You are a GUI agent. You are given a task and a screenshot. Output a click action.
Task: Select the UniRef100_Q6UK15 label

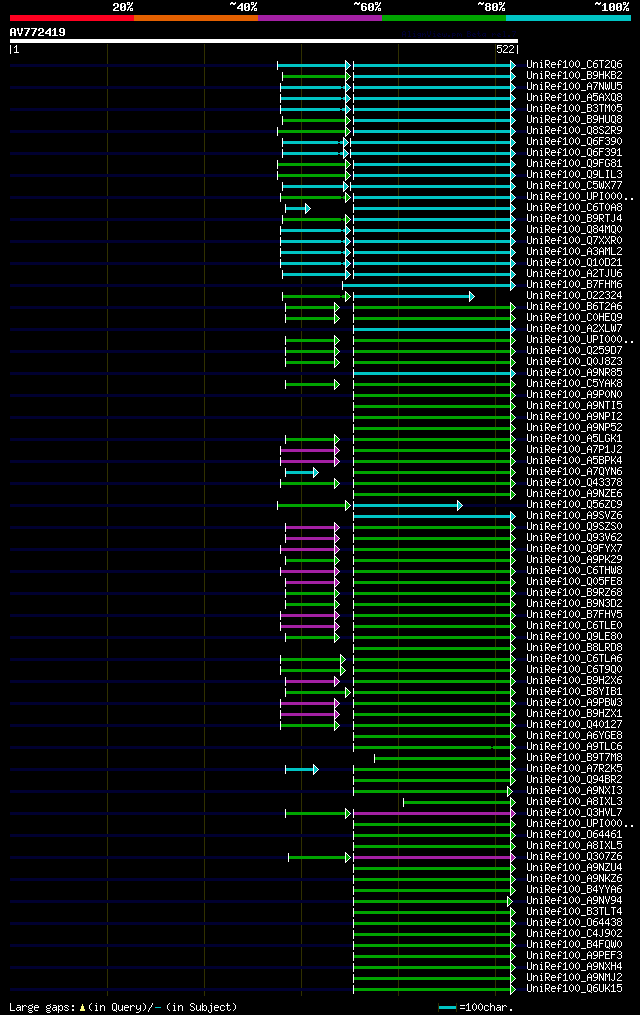tap(574, 989)
